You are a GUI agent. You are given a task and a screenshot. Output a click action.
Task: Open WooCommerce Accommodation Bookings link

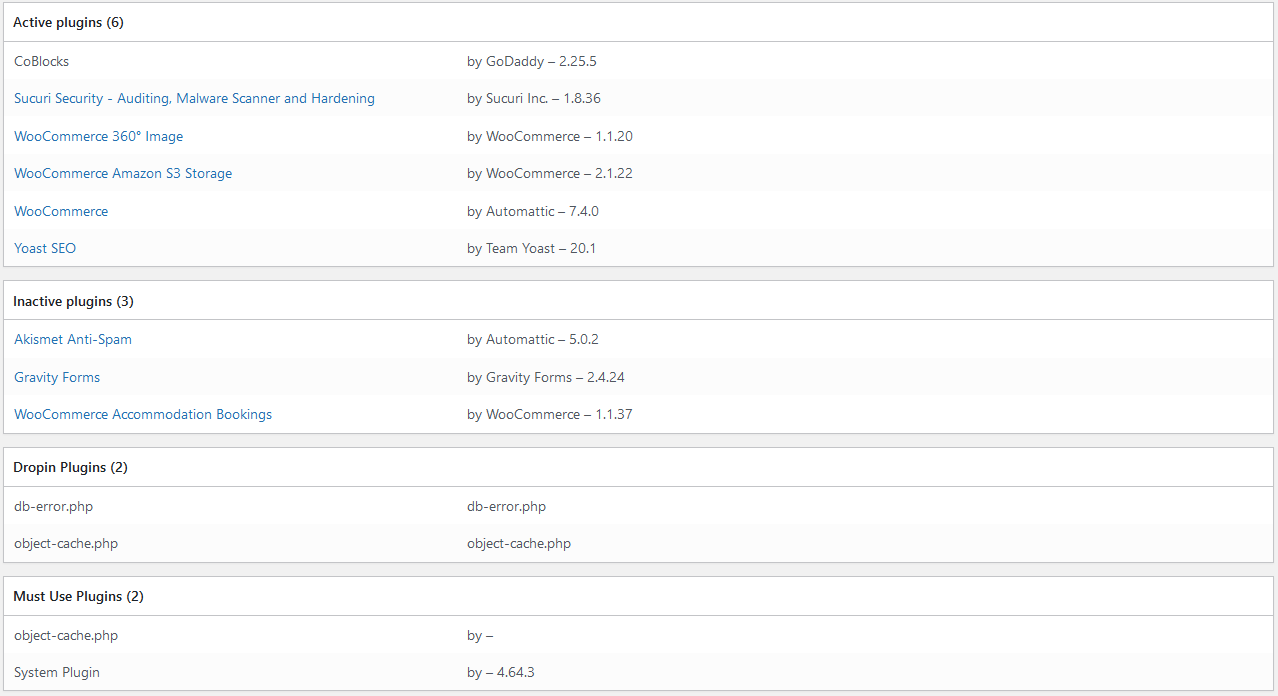point(143,414)
